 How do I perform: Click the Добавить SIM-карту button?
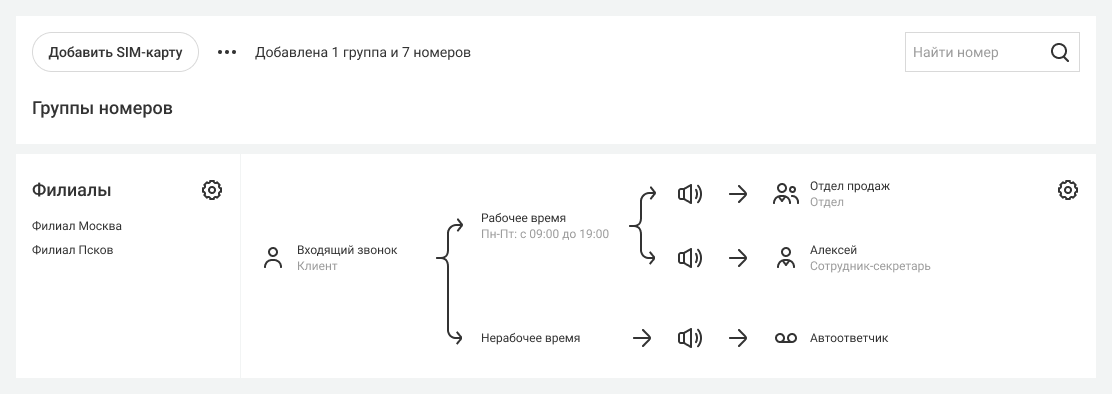click(x=116, y=52)
